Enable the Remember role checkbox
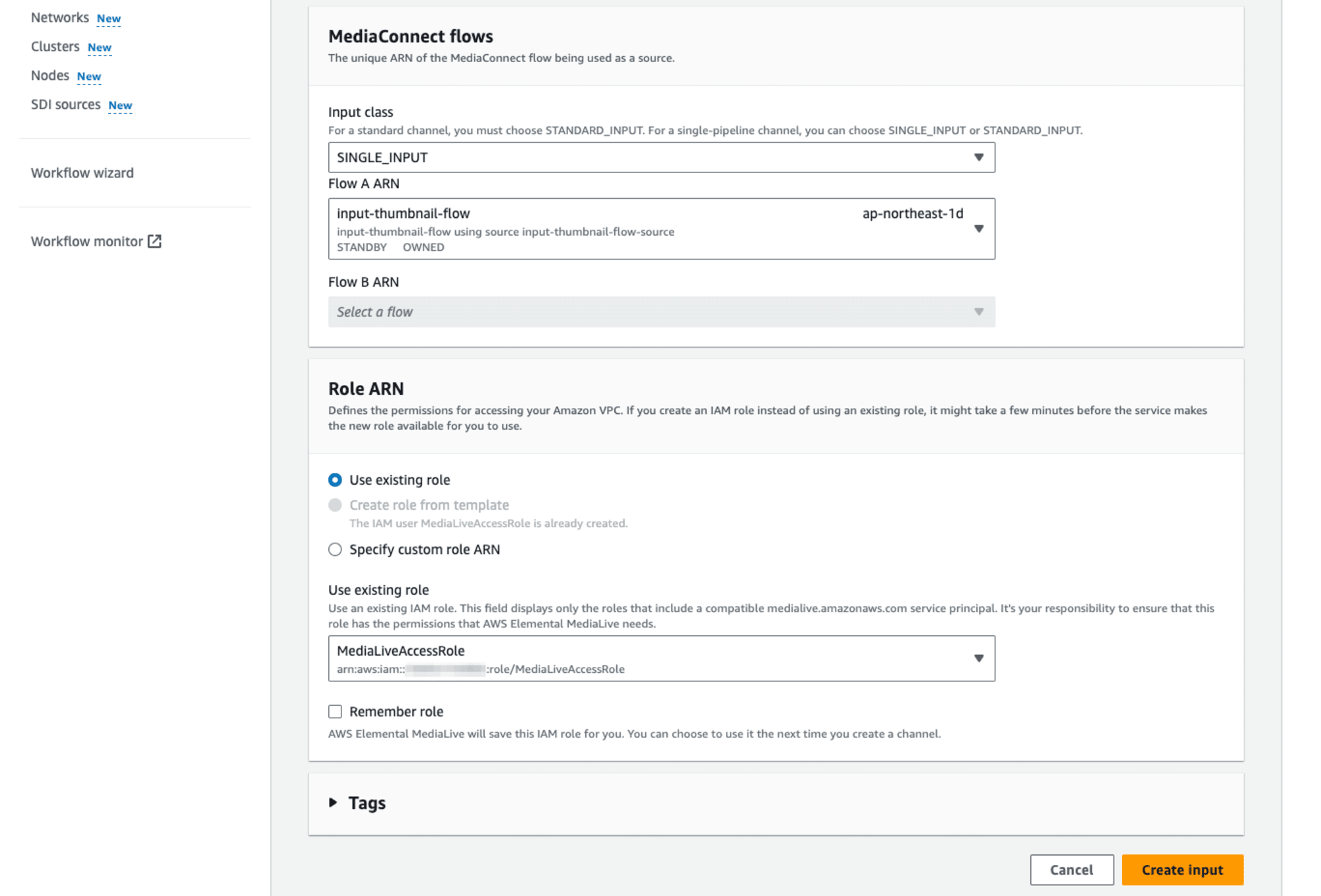Image resolution: width=1321 pixels, height=896 pixels. coord(335,712)
